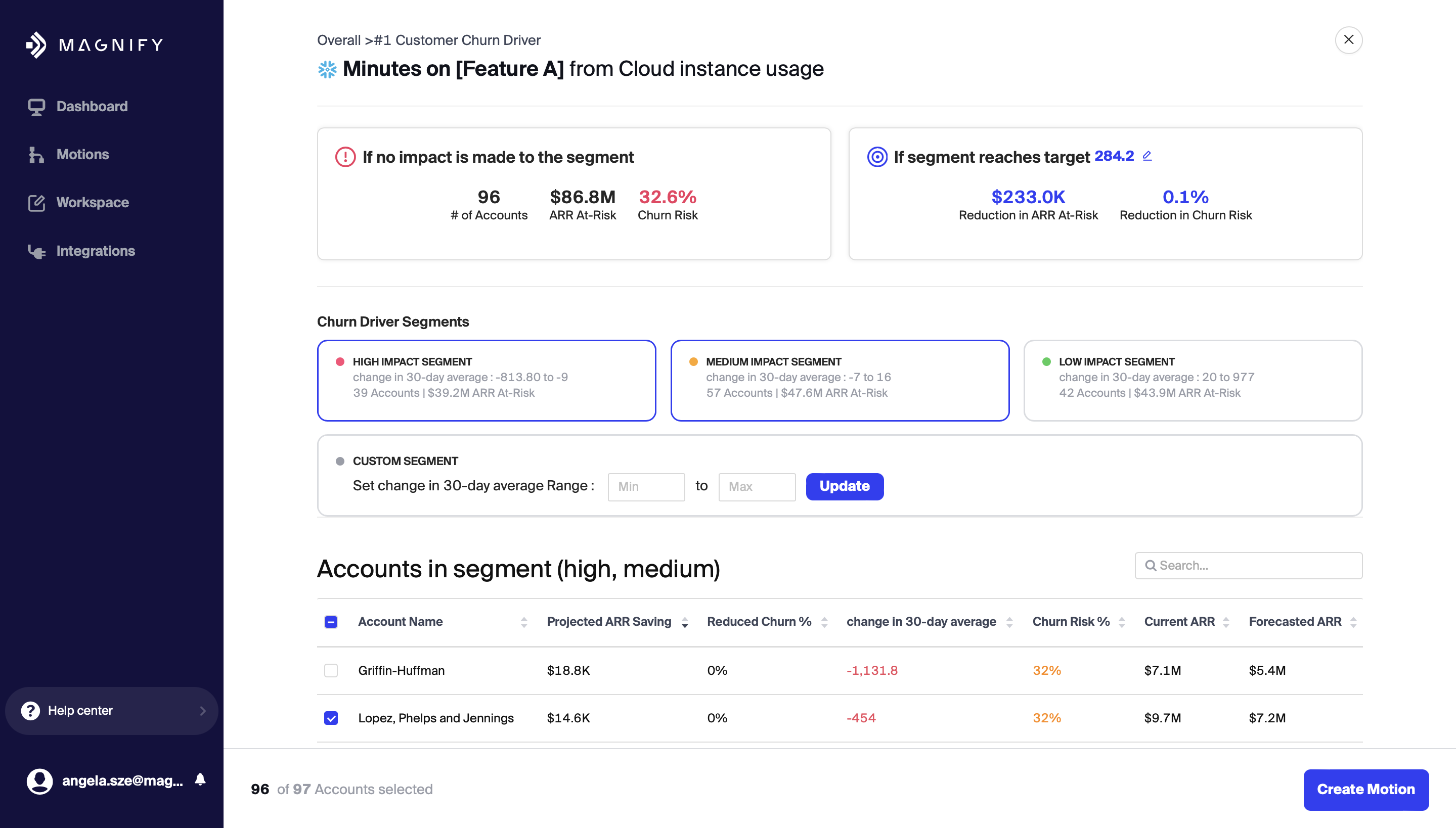Click the Magnify logo icon
1456x828 pixels.
pos(36,45)
